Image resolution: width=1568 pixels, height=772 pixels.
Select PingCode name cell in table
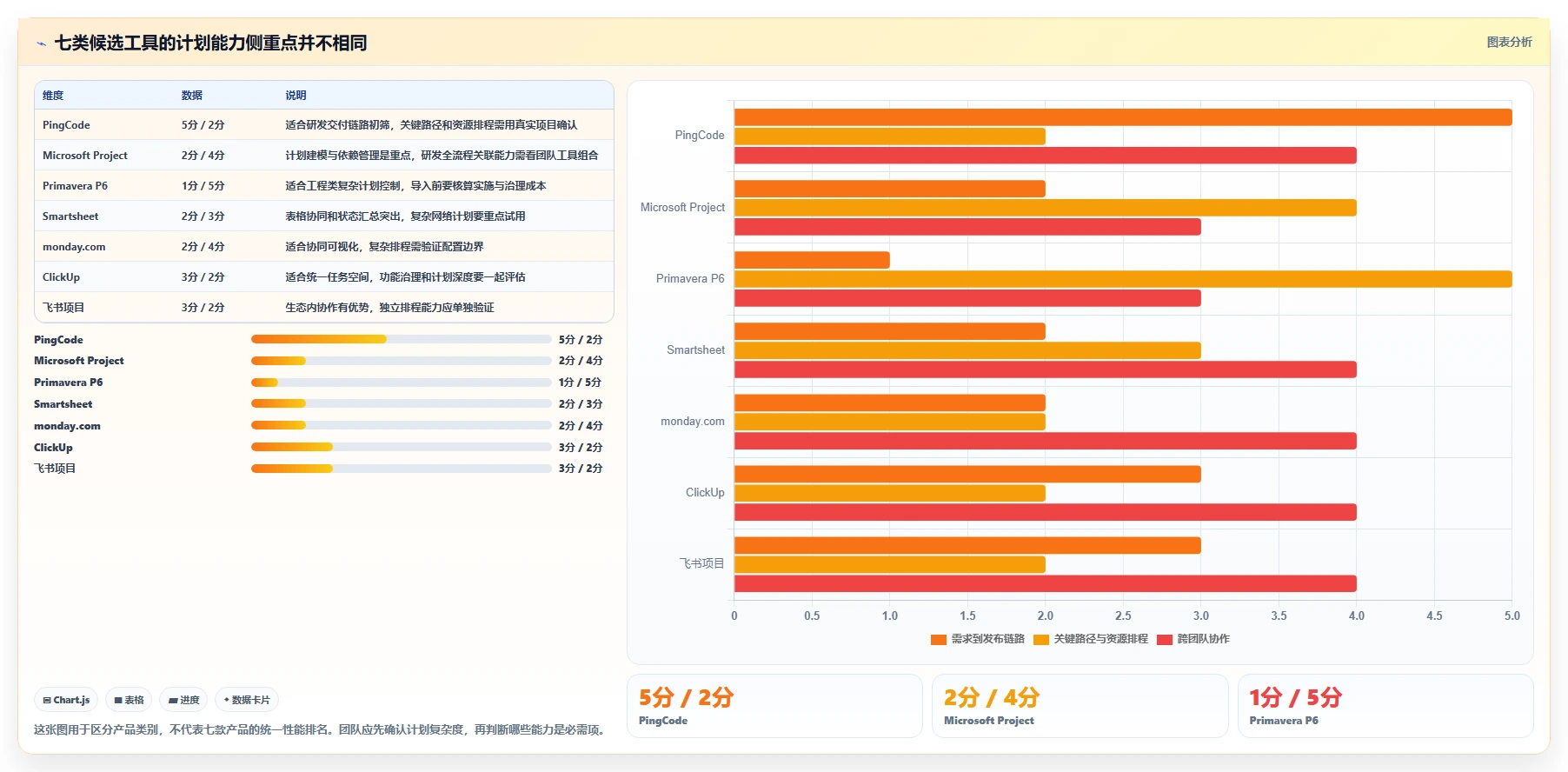tap(66, 125)
